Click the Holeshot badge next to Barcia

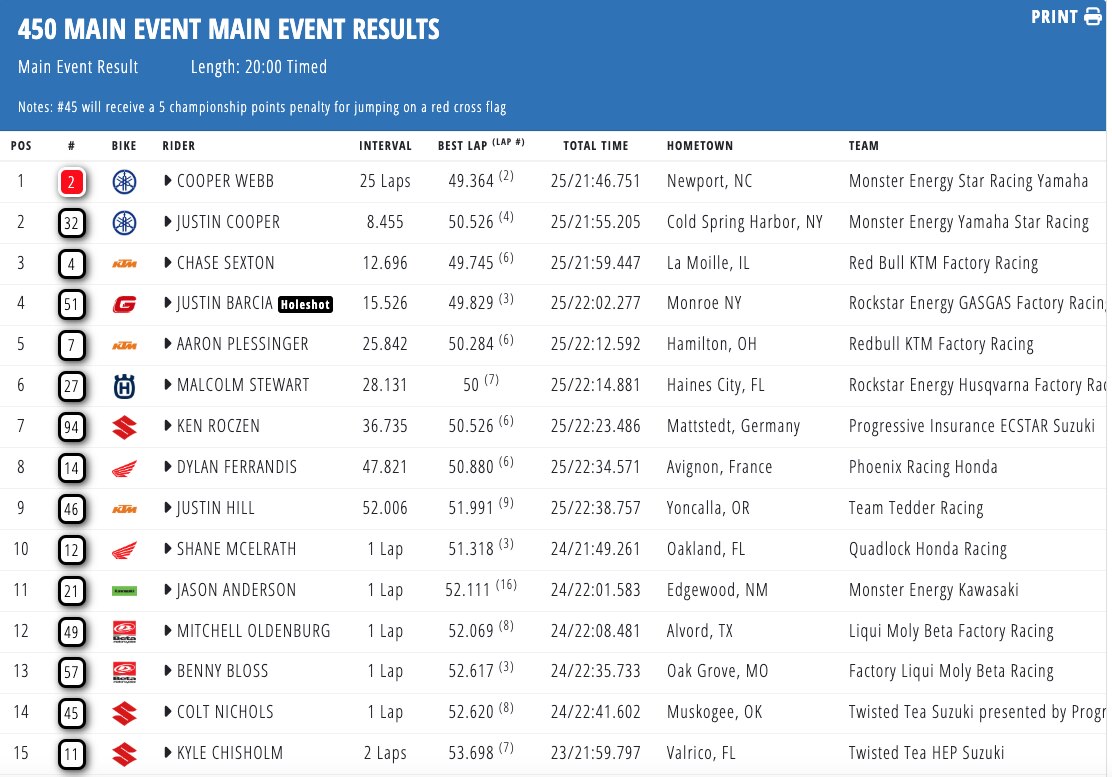click(305, 305)
